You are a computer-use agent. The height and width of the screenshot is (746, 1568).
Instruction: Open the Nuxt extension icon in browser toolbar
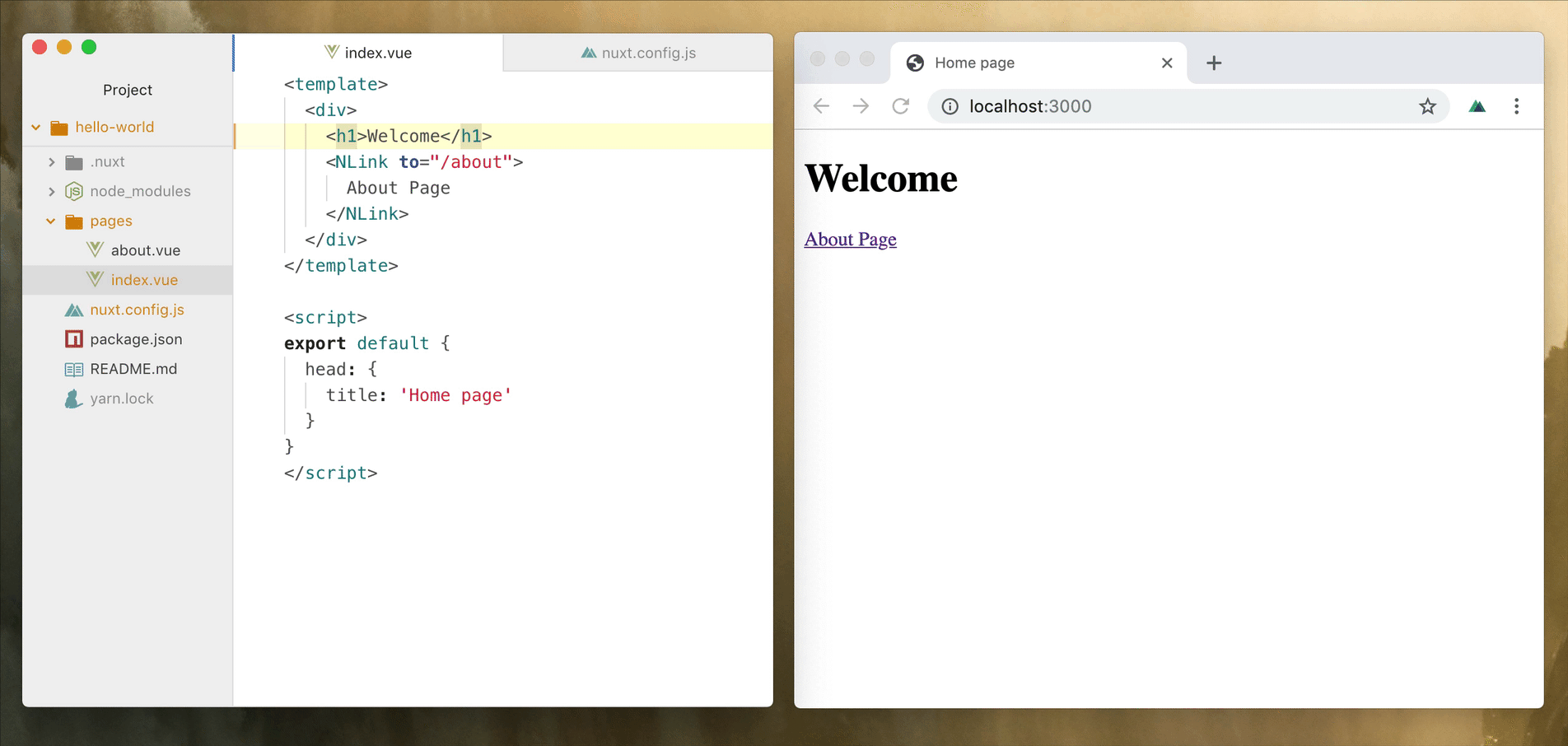pyautogui.click(x=1477, y=106)
